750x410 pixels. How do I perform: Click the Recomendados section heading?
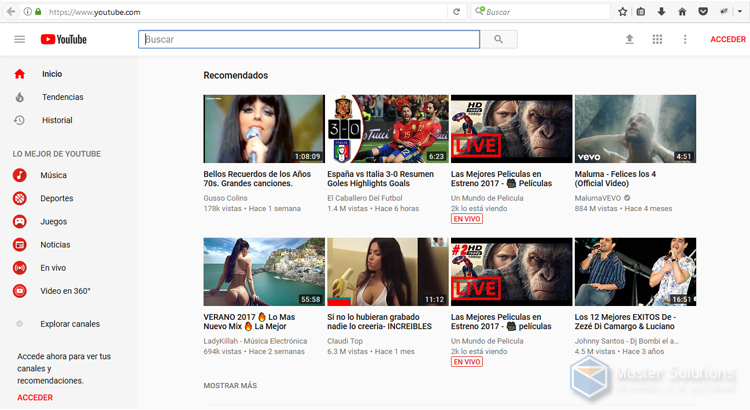[235, 75]
